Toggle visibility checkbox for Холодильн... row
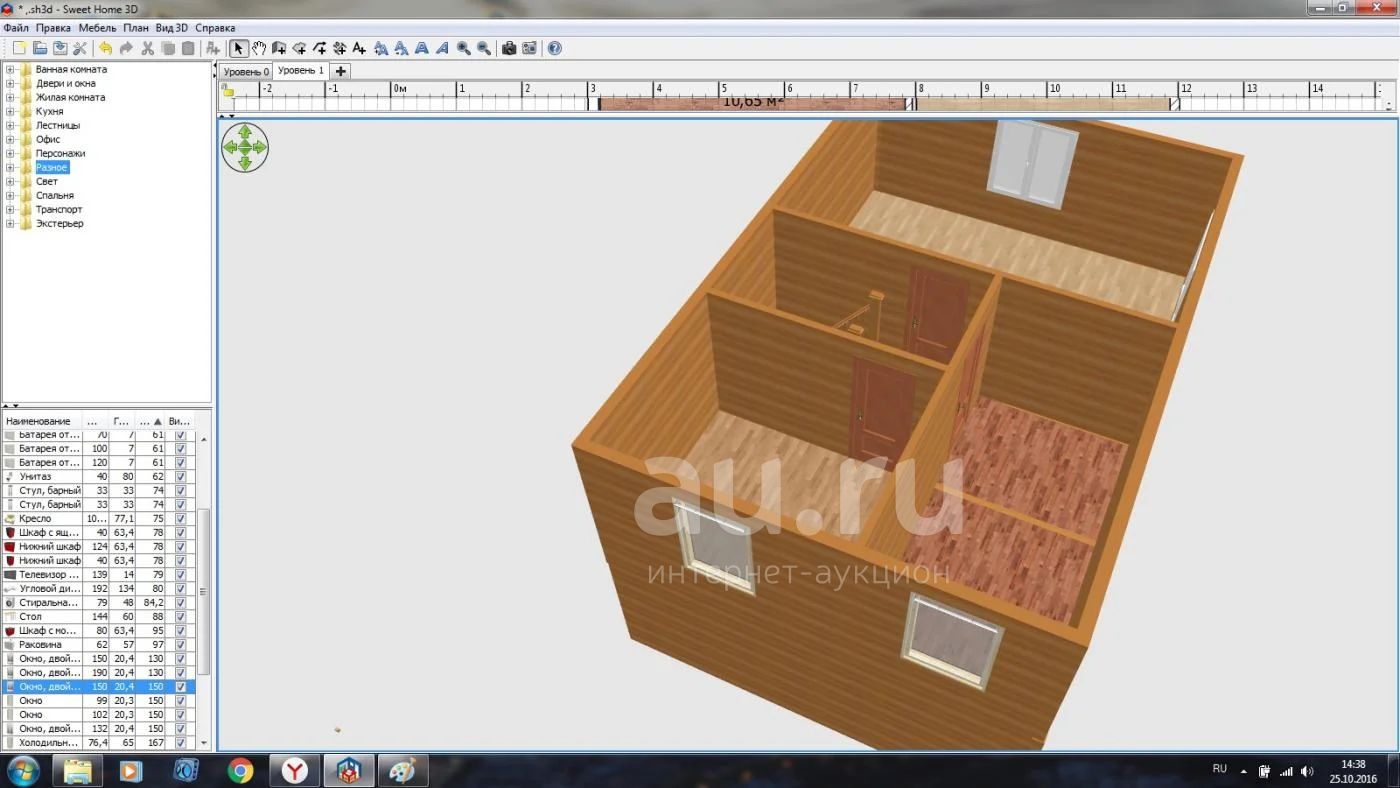Image resolution: width=1400 pixels, height=788 pixels. (x=180, y=743)
